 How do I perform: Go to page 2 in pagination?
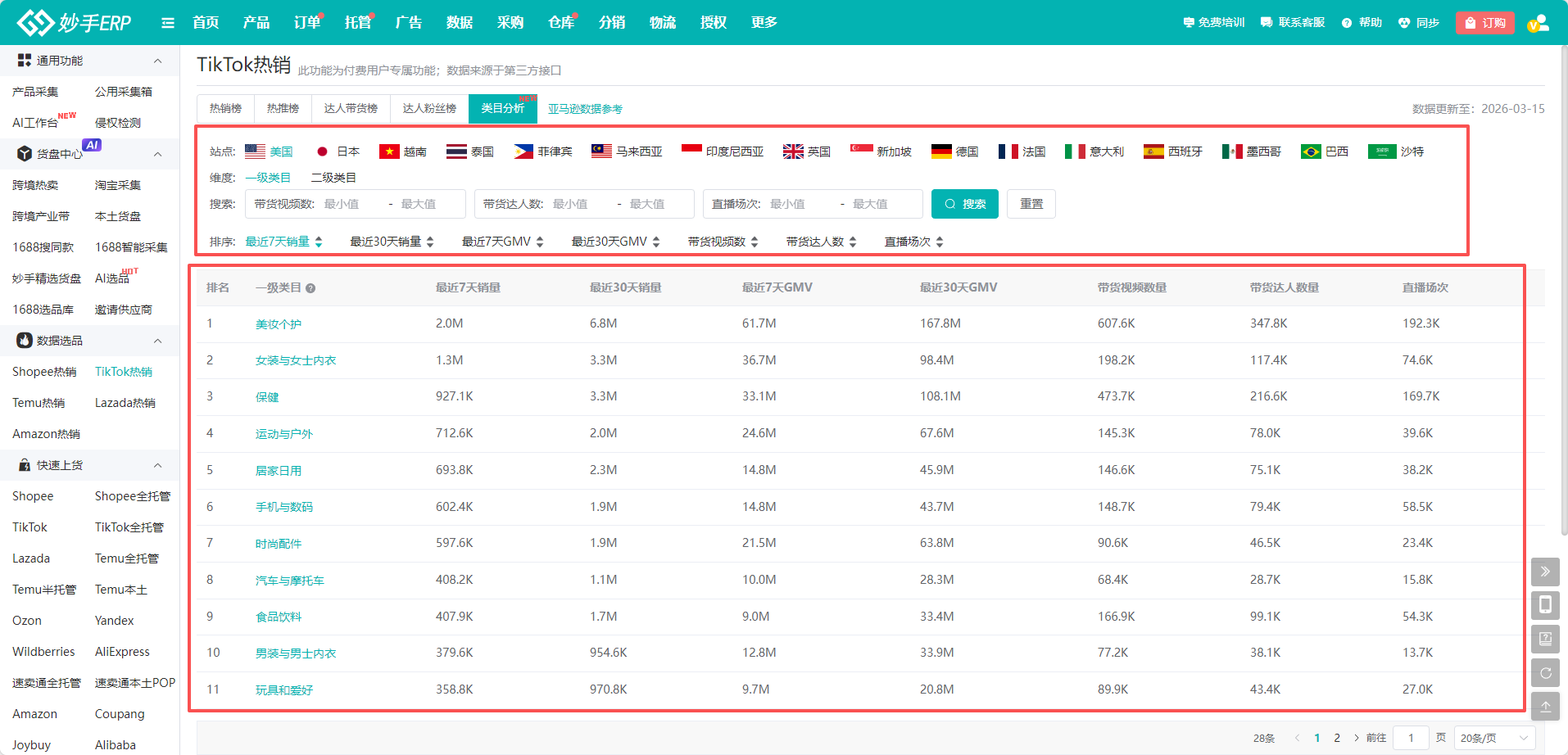[x=1337, y=738]
